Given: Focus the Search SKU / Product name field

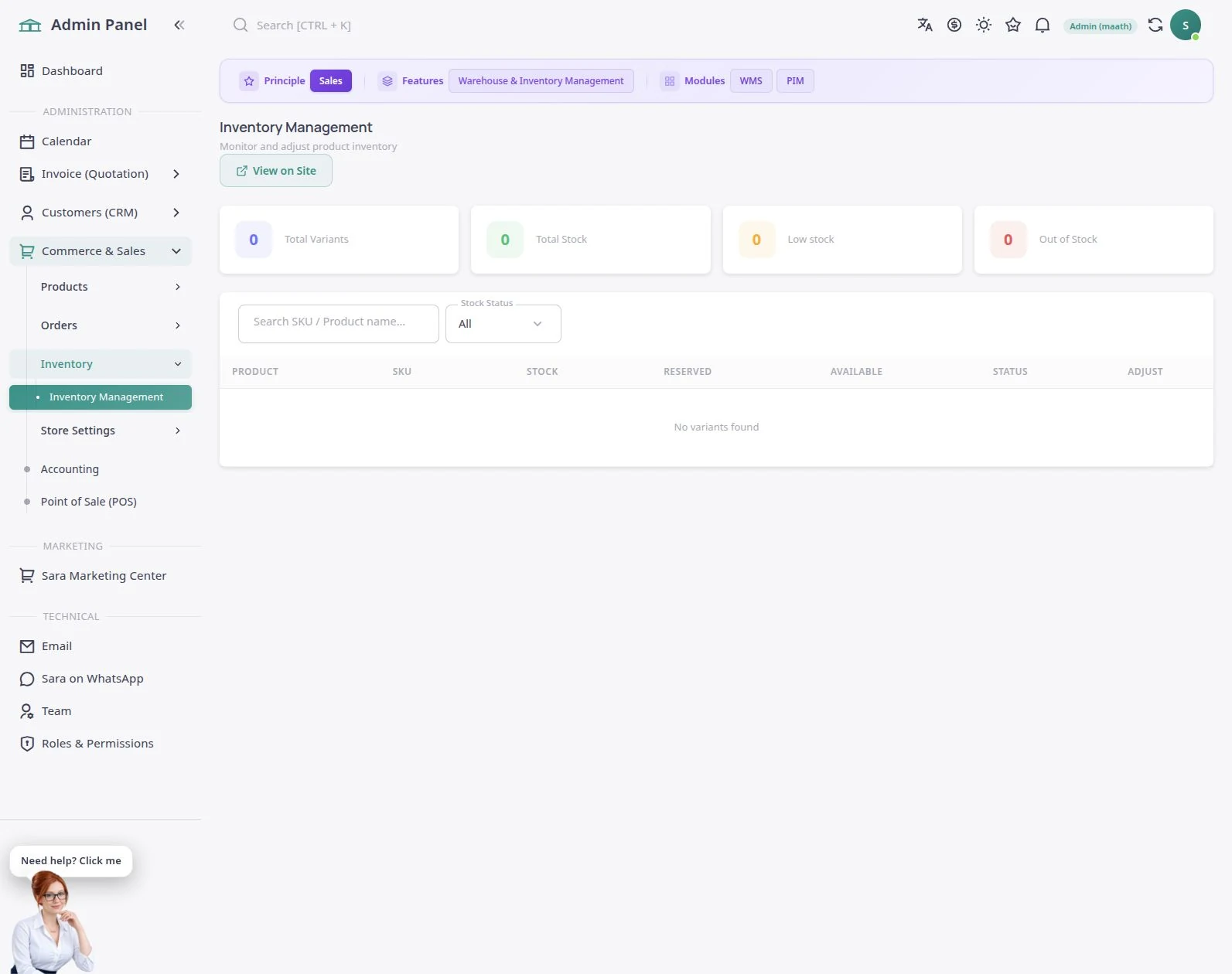Looking at the screenshot, I should 339,324.
